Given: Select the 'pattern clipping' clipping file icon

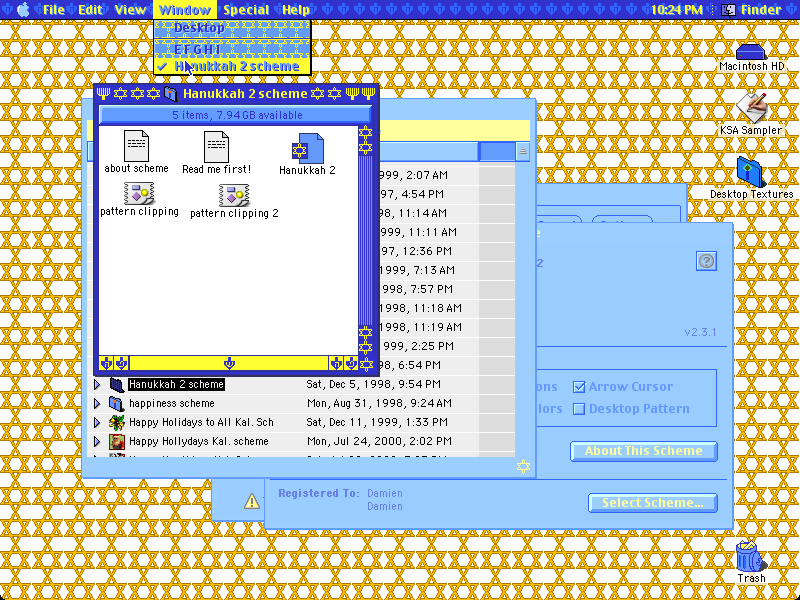Looking at the screenshot, I should [x=139, y=193].
